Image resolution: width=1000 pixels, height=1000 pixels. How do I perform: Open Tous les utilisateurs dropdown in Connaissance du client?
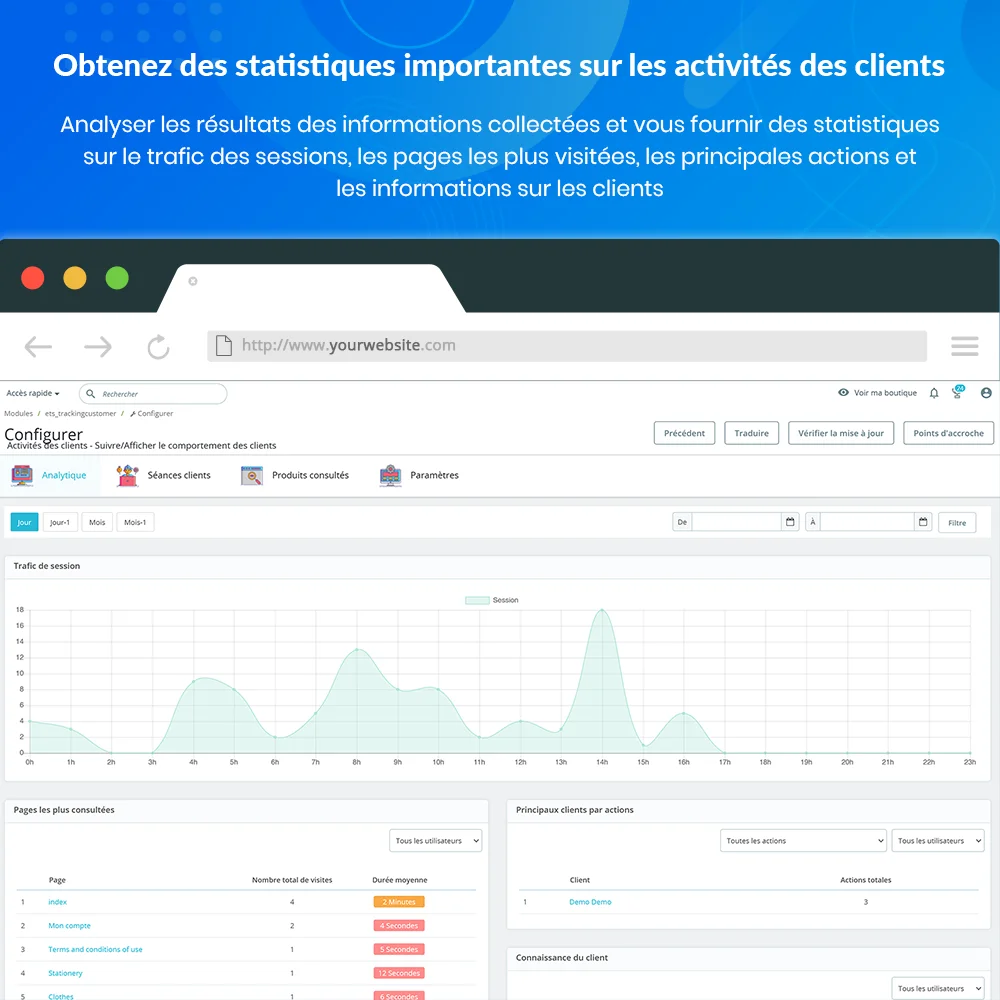pyautogui.click(x=938, y=989)
